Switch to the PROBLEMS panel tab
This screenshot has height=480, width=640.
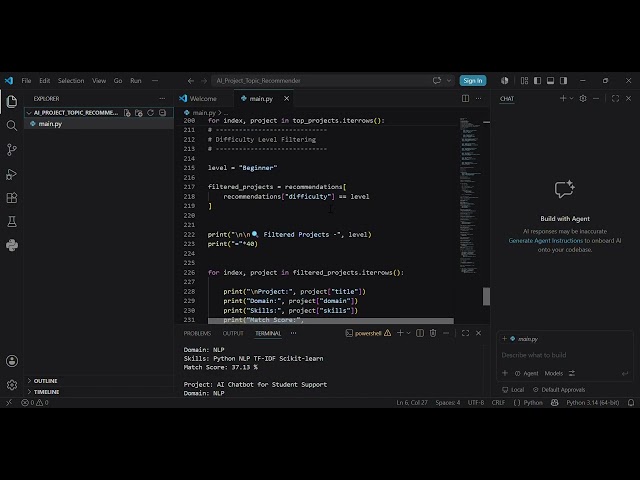[197, 333]
